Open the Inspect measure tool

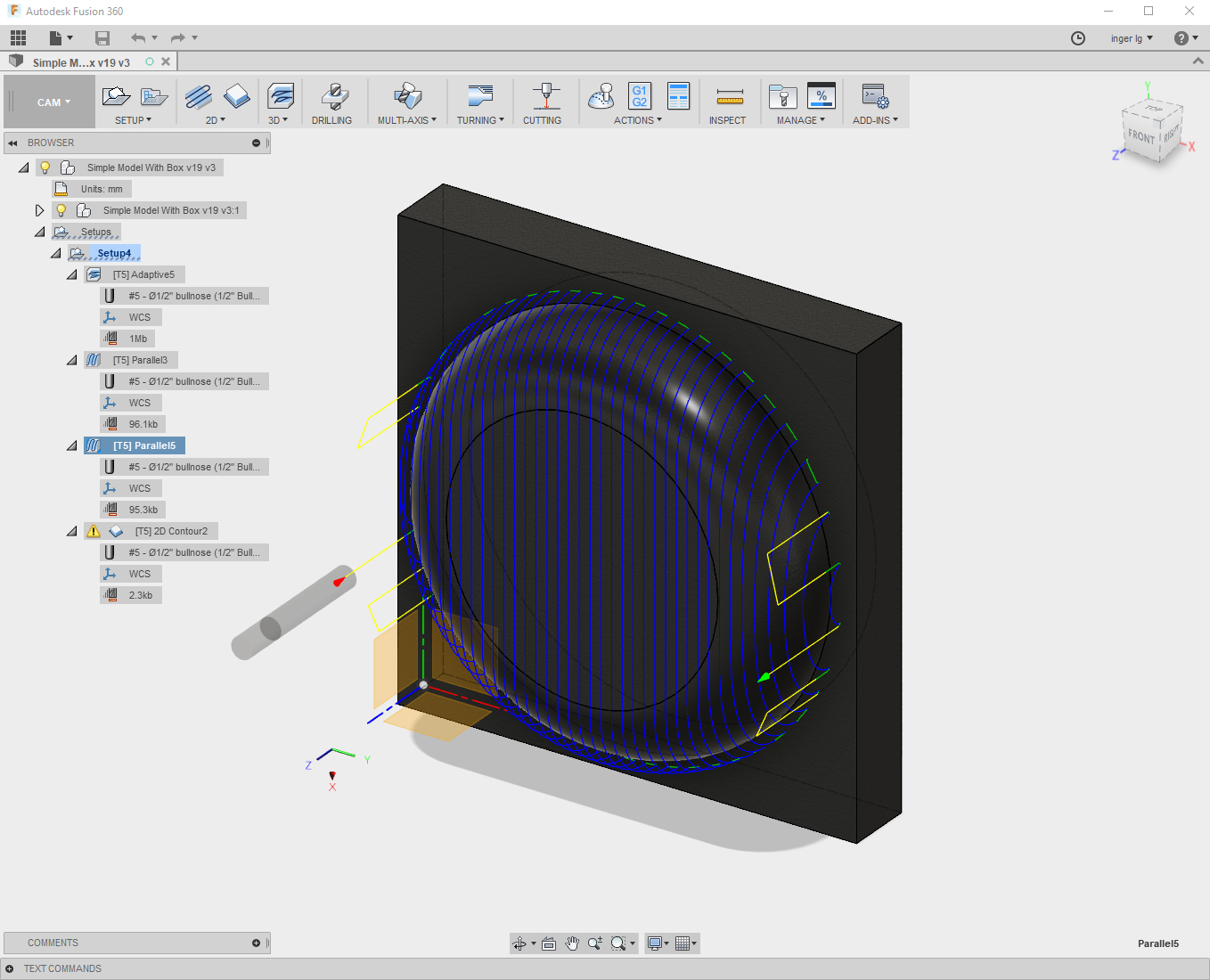(730, 96)
